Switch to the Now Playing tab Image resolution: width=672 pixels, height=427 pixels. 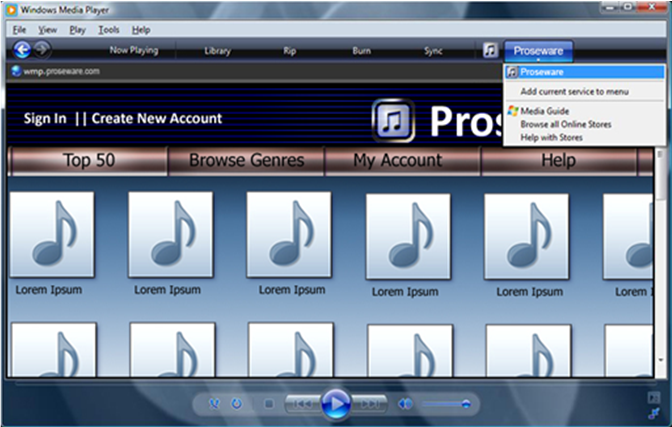[x=134, y=51]
